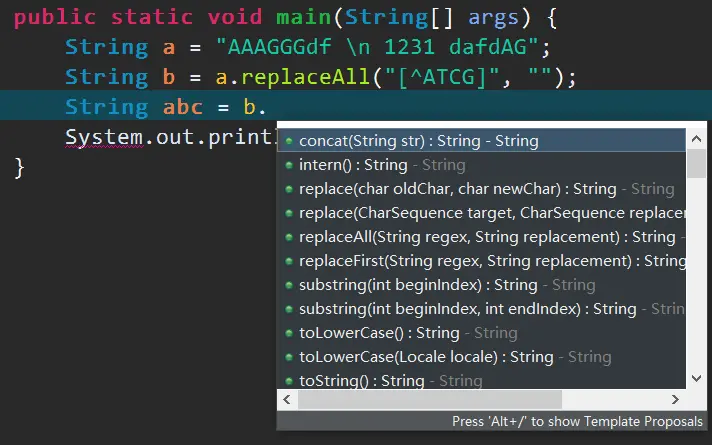
Task: Click the green method icon beside concat
Action: coord(289,141)
